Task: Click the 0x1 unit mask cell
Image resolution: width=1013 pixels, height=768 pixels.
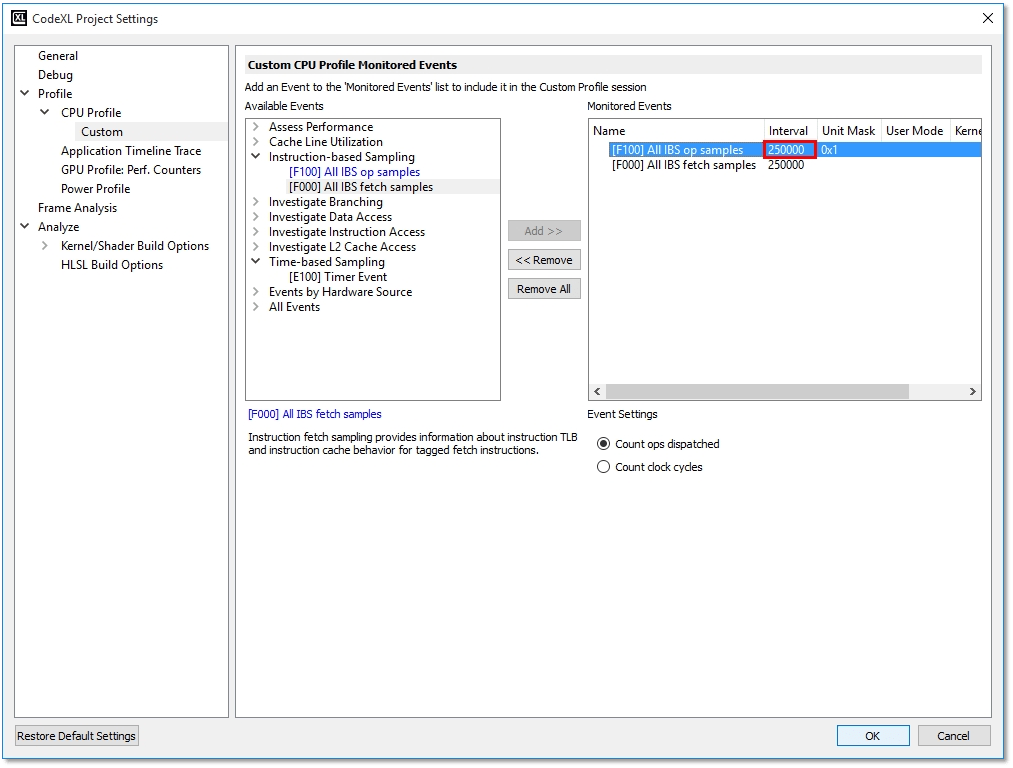Action: tap(830, 150)
